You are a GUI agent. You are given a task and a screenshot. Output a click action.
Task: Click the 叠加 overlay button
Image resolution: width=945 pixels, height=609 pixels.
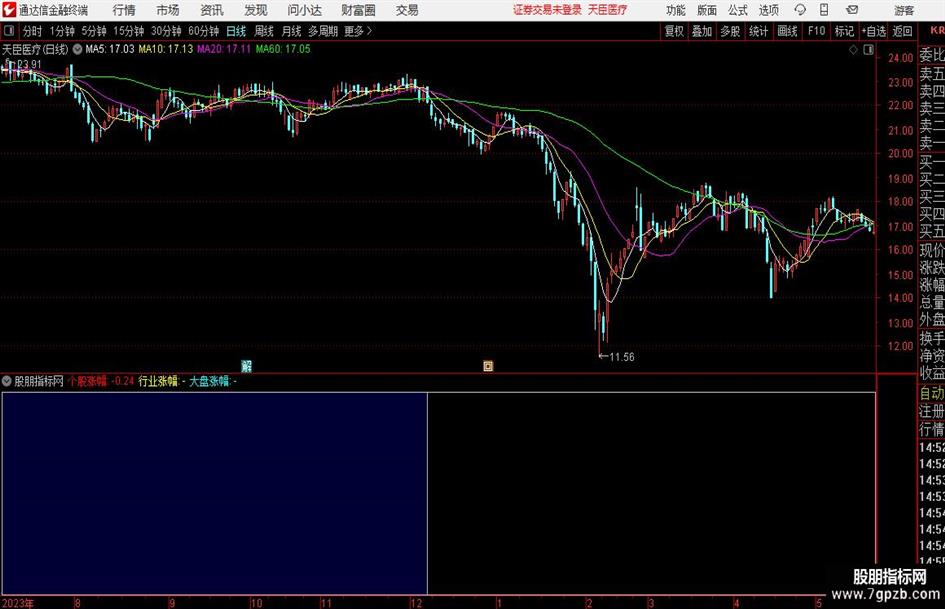click(x=702, y=31)
